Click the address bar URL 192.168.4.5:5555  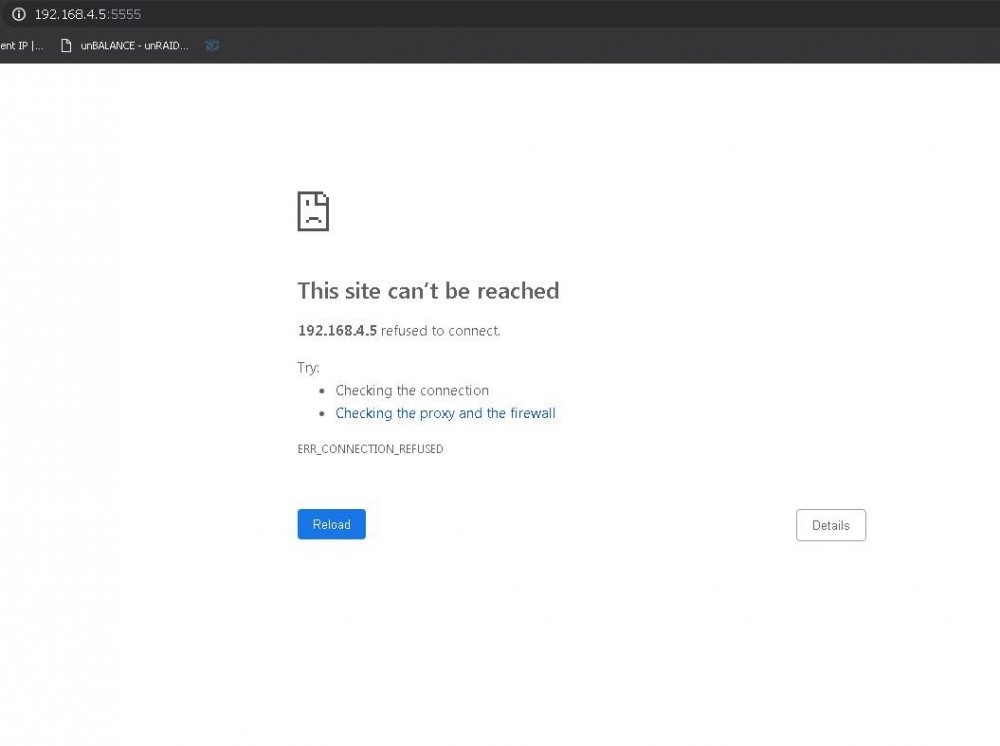(x=87, y=14)
